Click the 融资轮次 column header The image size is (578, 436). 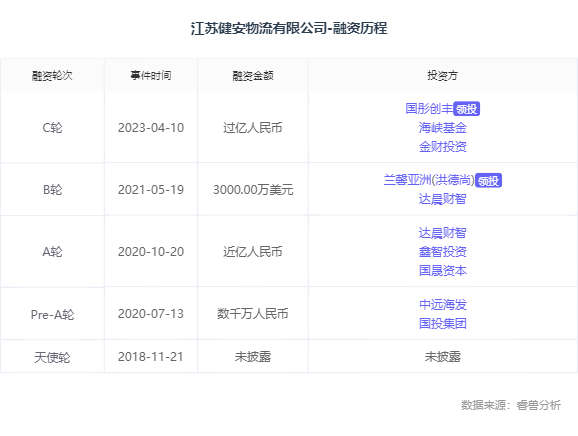coord(52,76)
